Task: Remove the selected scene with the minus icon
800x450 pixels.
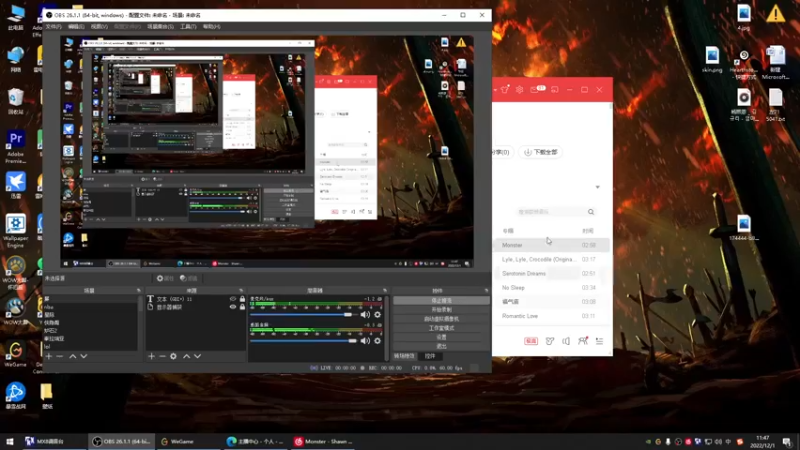Action: click(x=60, y=356)
